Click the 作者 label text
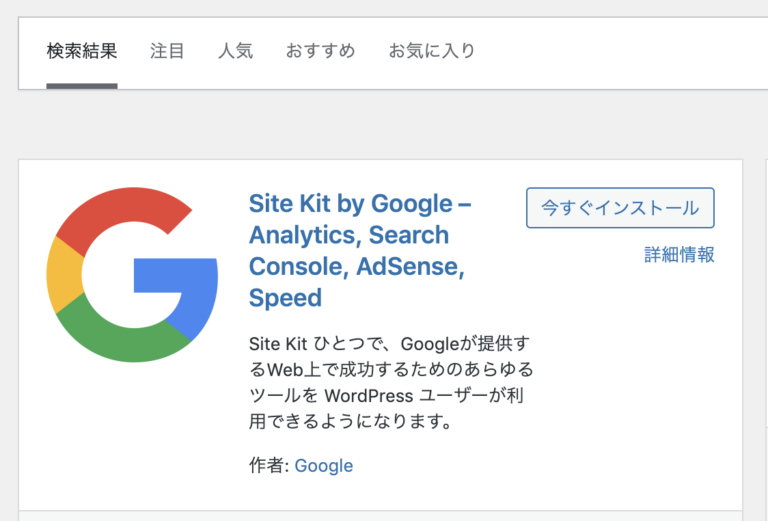This screenshot has height=521, width=768. tap(268, 465)
